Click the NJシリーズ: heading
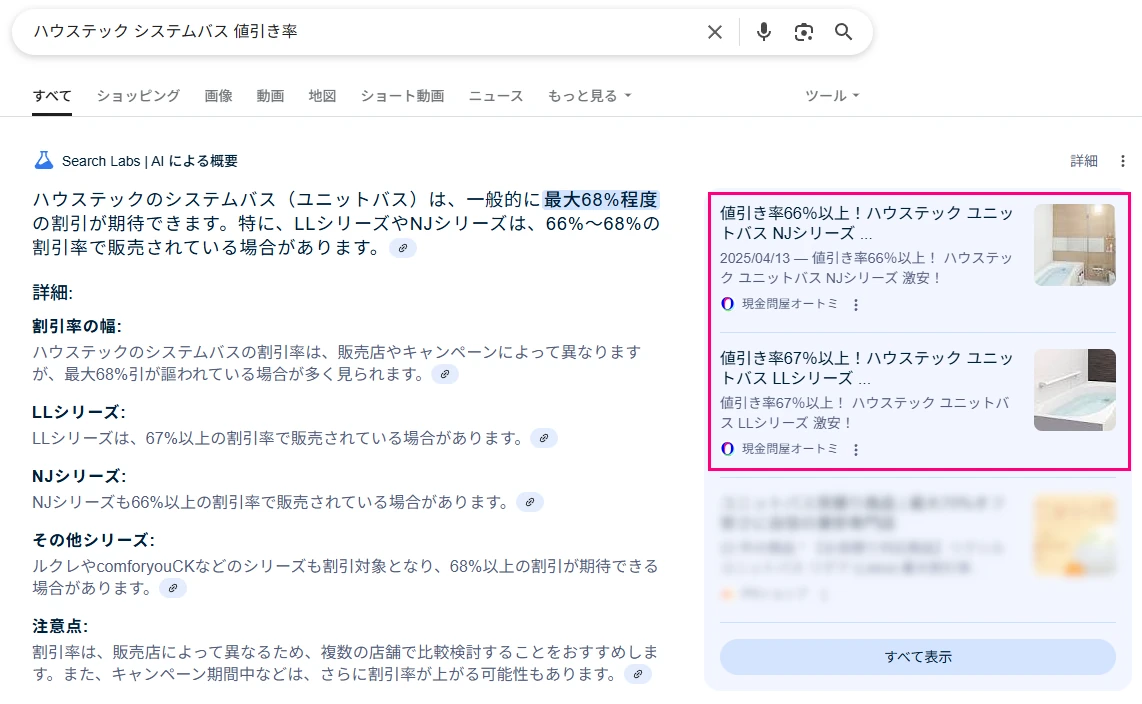Screen dimensions: 1142x704 pyautogui.click(x=79, y=476)
